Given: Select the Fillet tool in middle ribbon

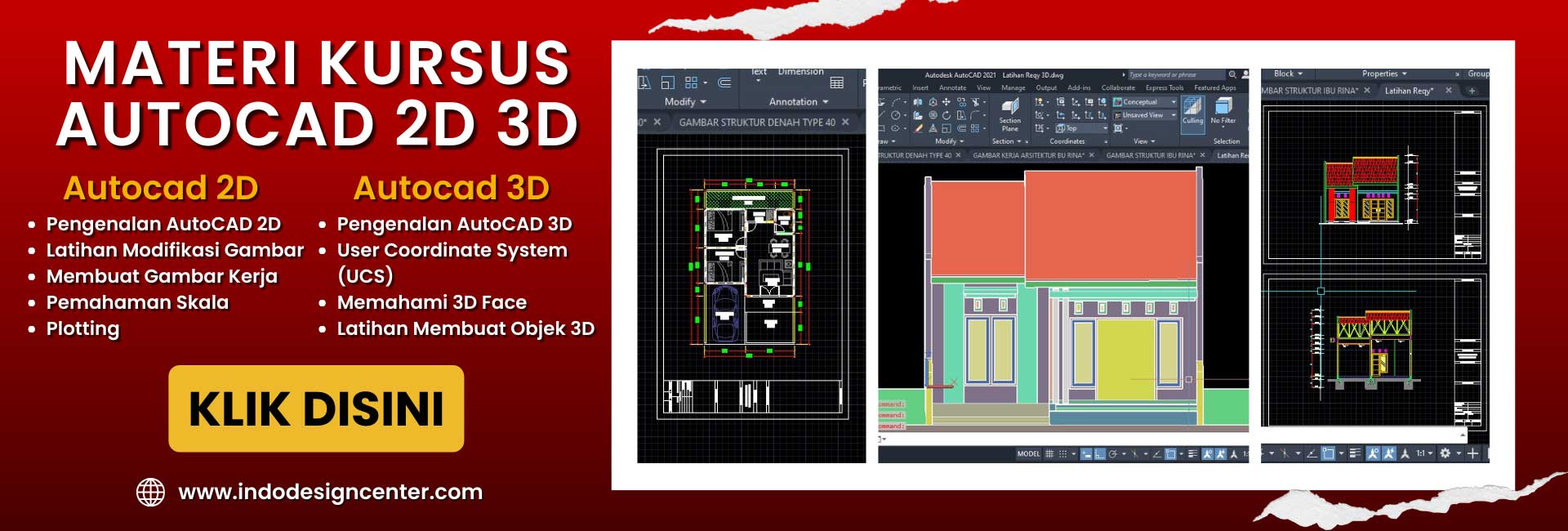Looking at the screenshot, I should tap(974, 115).
